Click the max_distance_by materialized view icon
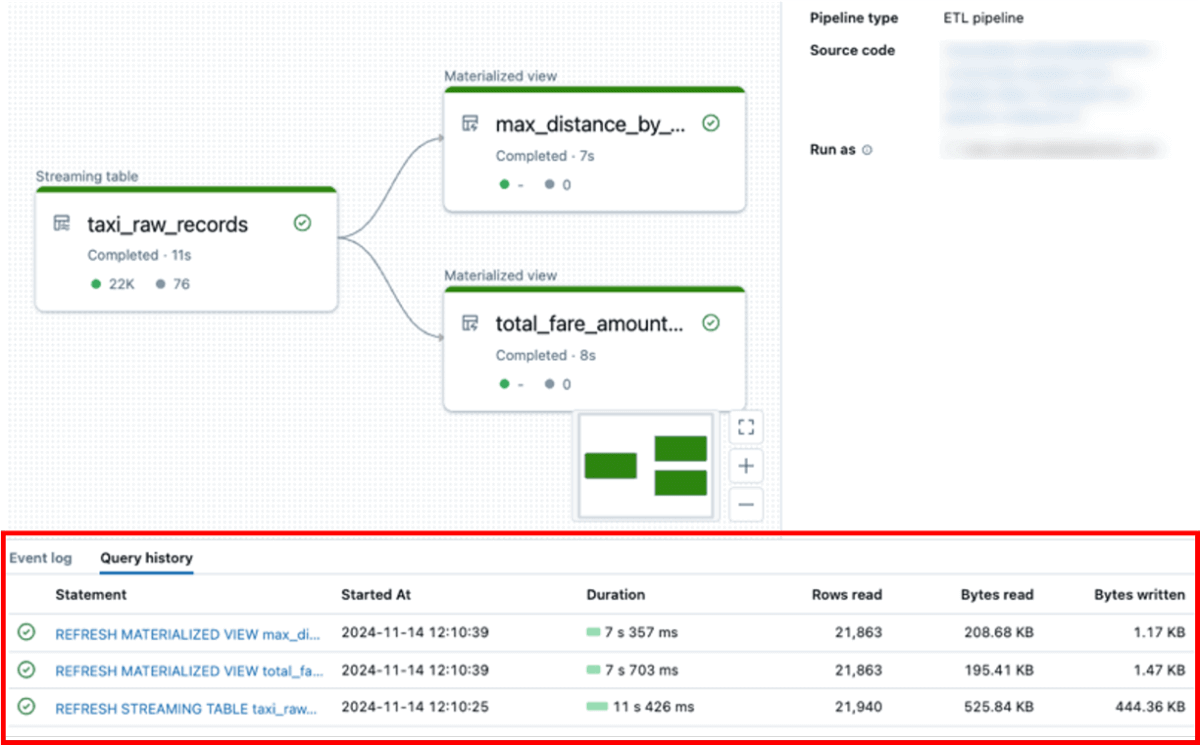The height and width of the screenshot is (745, 1200). (470, 123)
